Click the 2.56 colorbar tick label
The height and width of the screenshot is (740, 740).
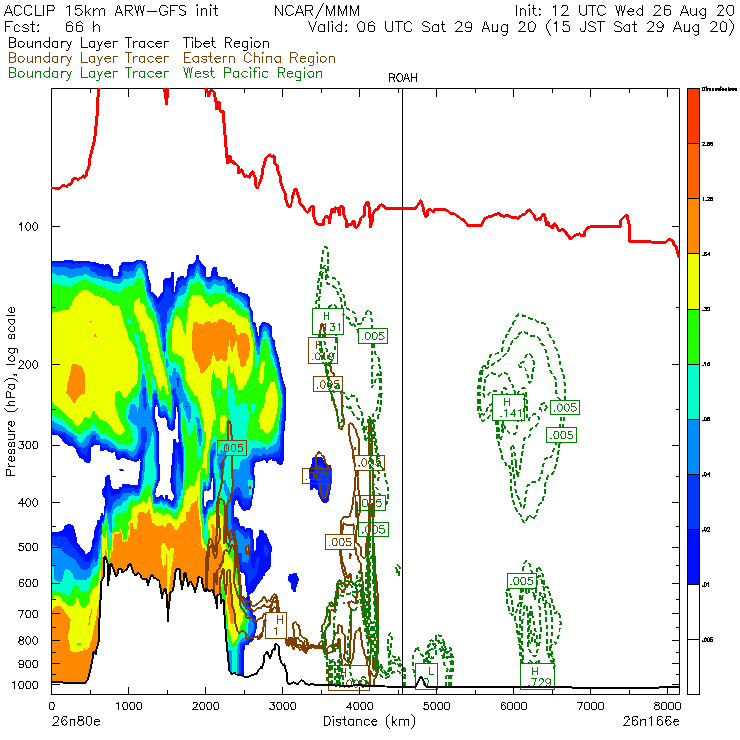pos(707,144)
